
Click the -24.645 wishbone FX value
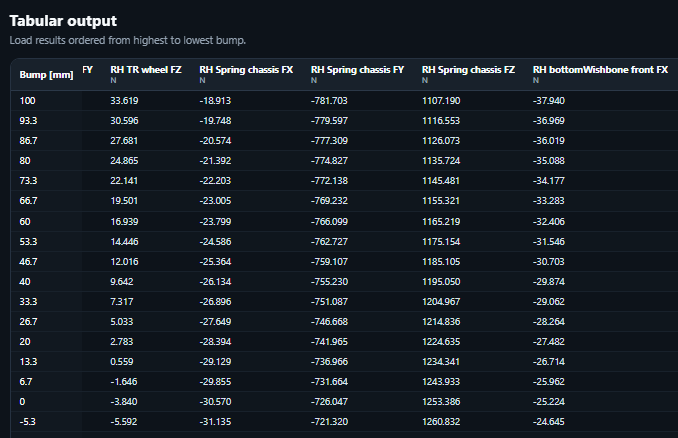[549, 422]
